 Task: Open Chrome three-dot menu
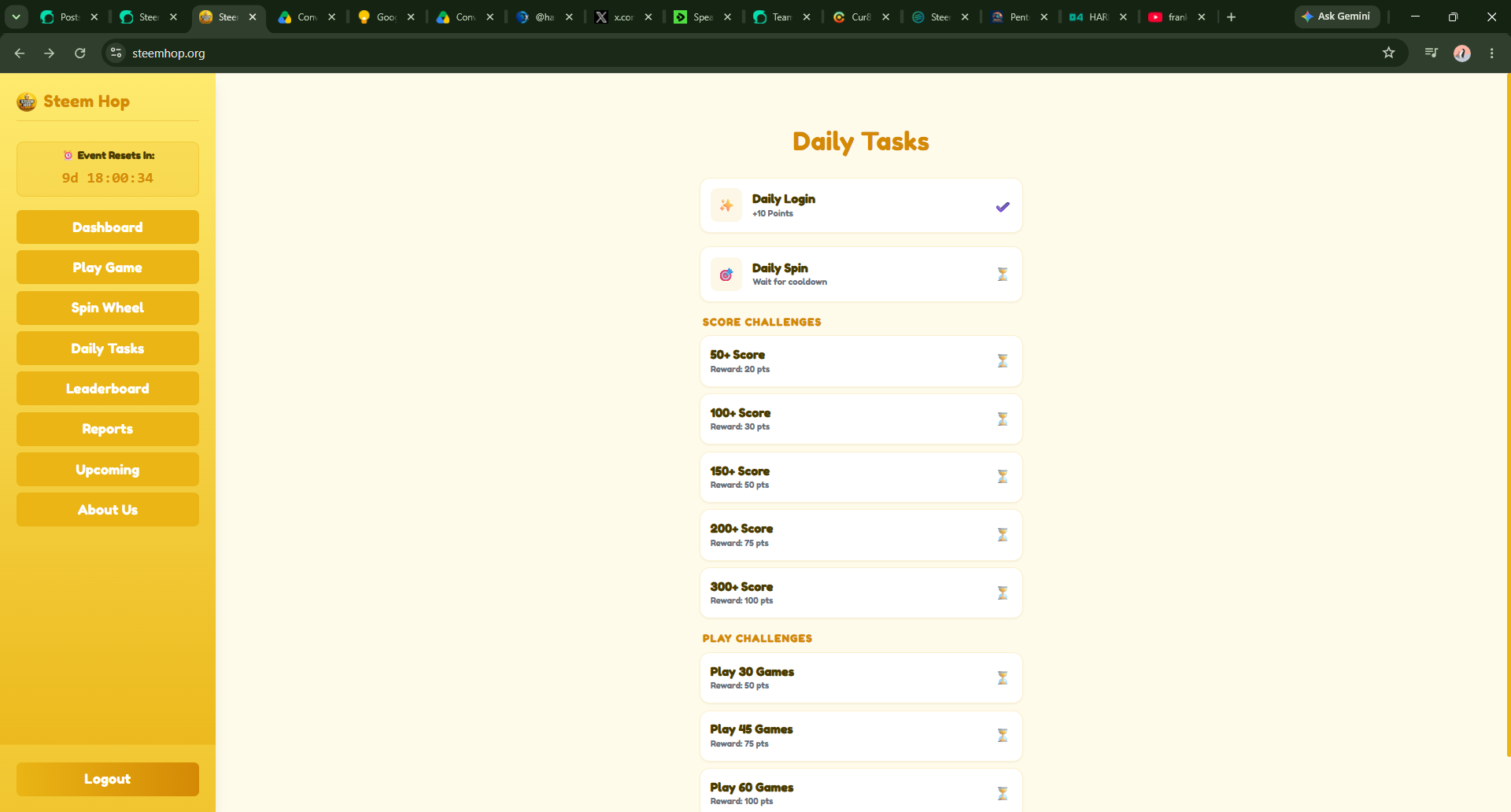click(1492, 53)
